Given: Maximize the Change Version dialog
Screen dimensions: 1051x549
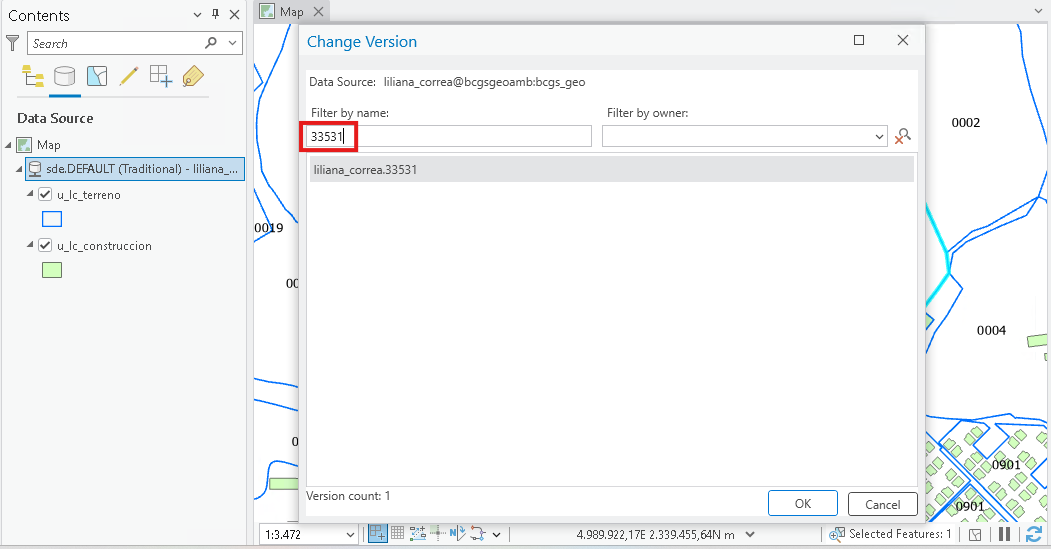Looking at the screenshot, I should point(859,40).
